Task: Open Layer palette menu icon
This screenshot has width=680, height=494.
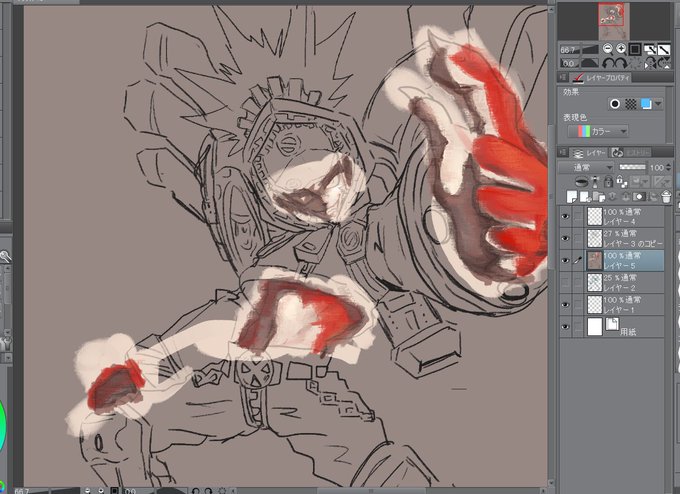Action: click(x=562, y=153)
